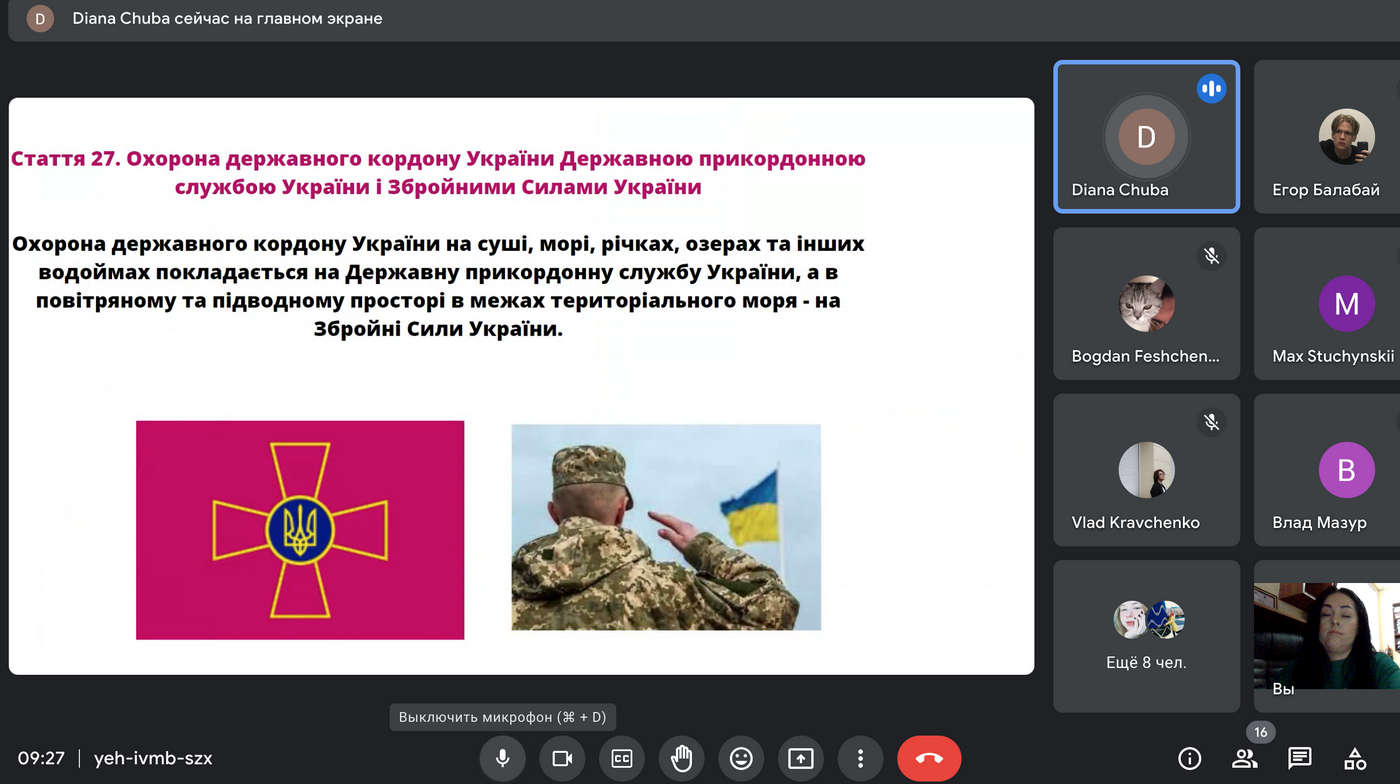Click the 'Ещё 8 чел.' tile
Screen dimensions: 1400x784
click(x=1146, y=636)
